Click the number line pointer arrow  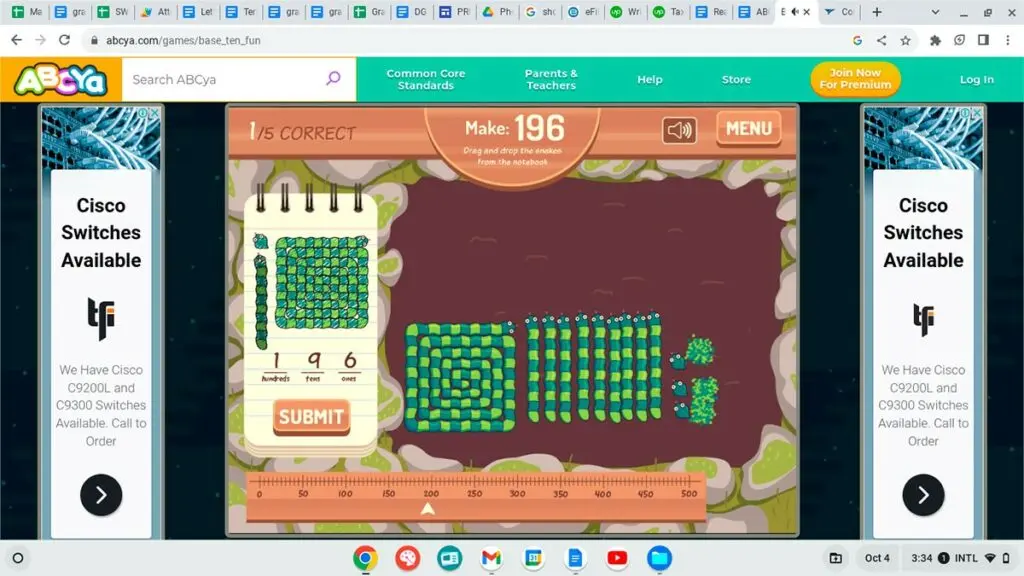click(x=428, y=508)
